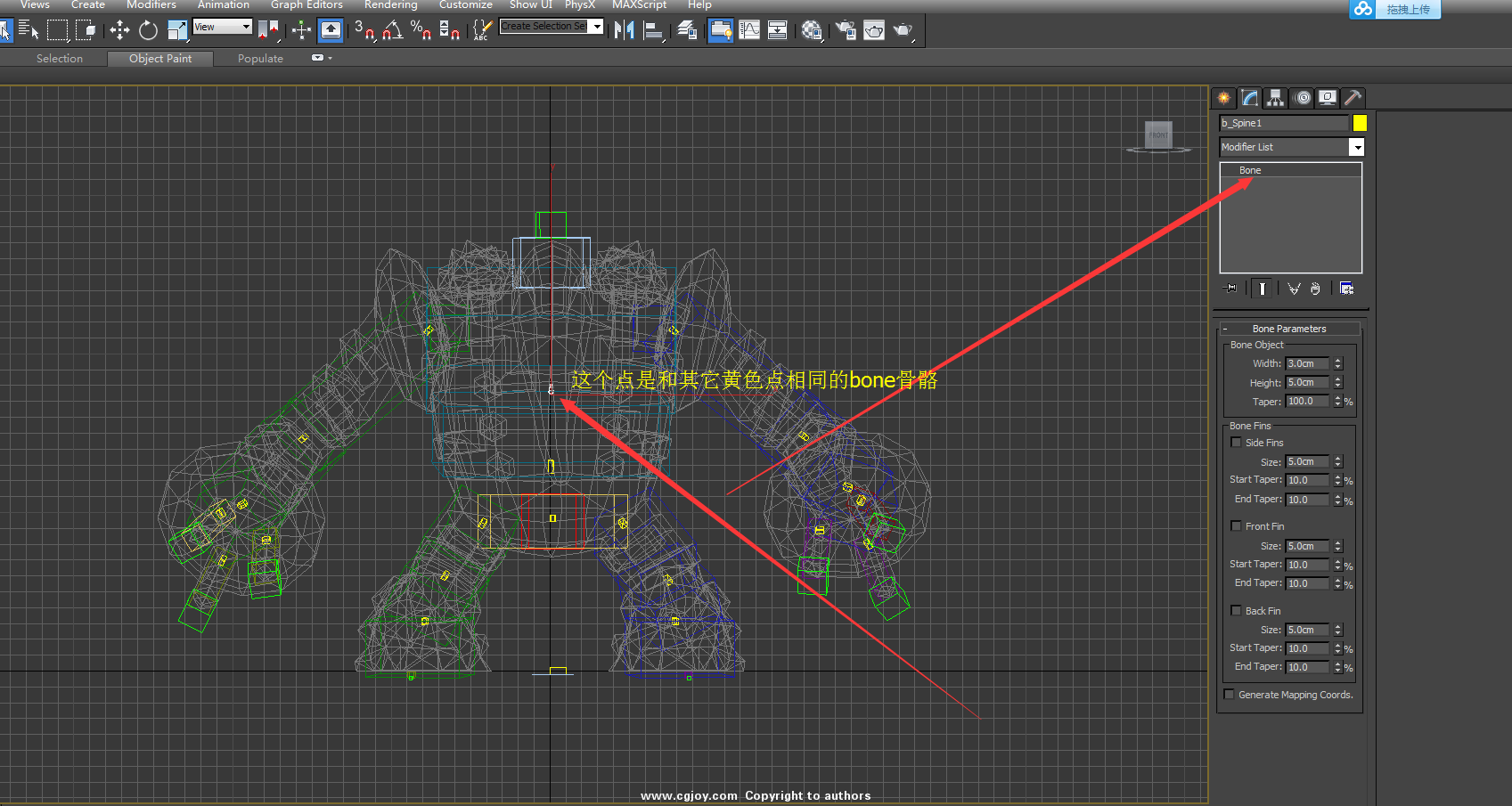Open ribbon options dropdown beside Populate
The width and height of the screenshot is (1512, 806).
click(321, 58)
